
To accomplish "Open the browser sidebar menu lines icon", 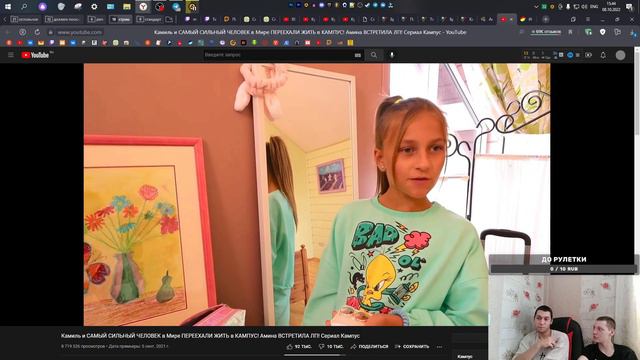I will pyautogui.click(x=588, y=19).
